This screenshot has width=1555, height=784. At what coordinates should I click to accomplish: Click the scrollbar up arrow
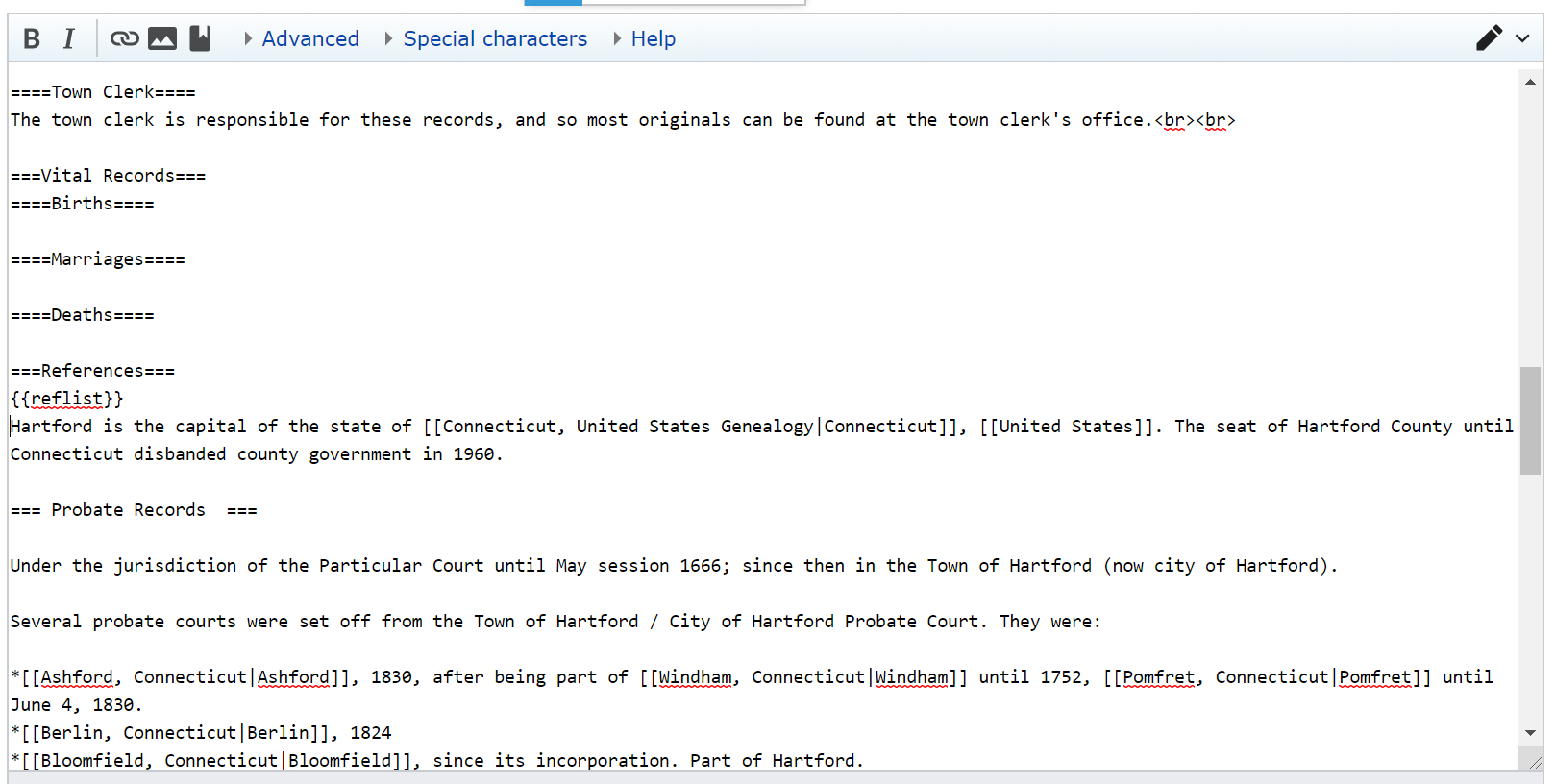(x=1530, y=82)
